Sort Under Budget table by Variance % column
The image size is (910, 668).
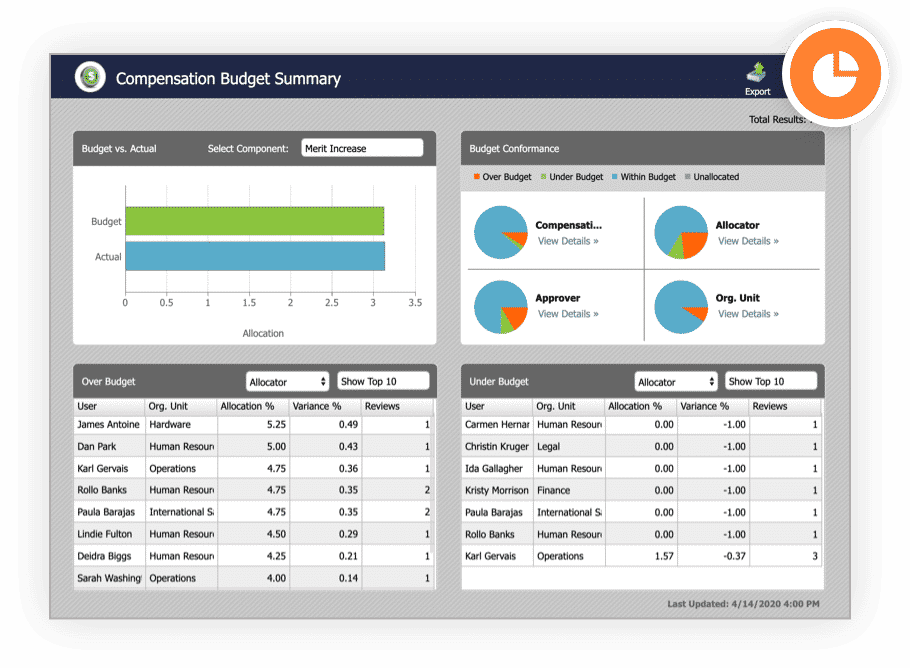click(713, 406)
